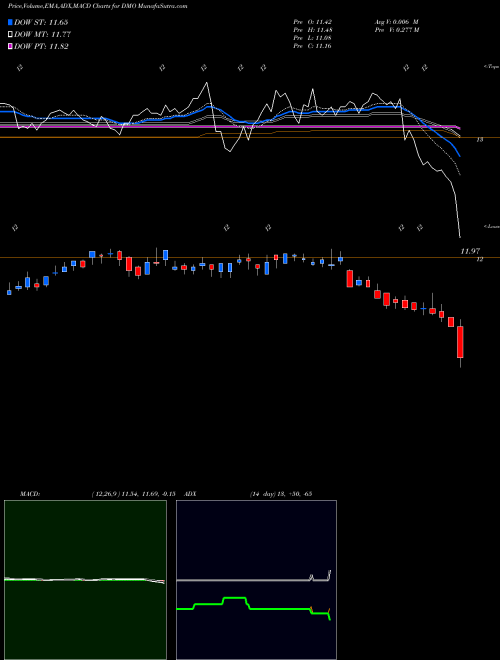Open the green MACD indicator chart
500x660 pixels.
coord(85,580)
